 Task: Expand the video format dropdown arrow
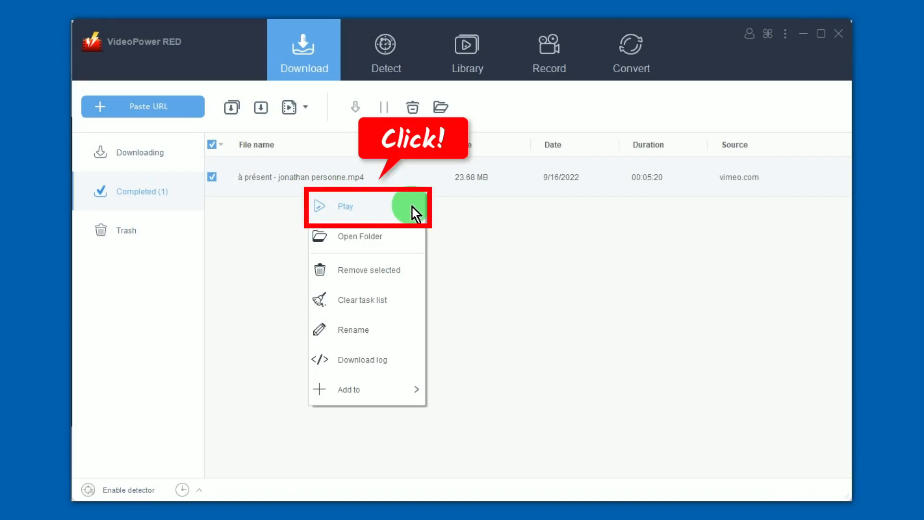click(x=305, y=107)
